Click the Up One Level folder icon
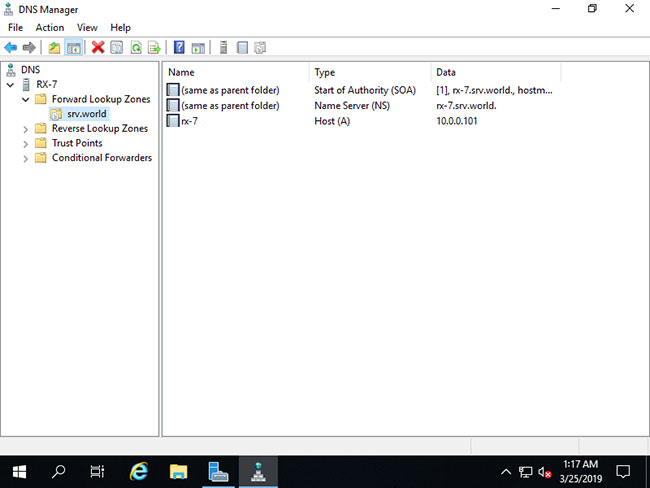 point(54,48)
